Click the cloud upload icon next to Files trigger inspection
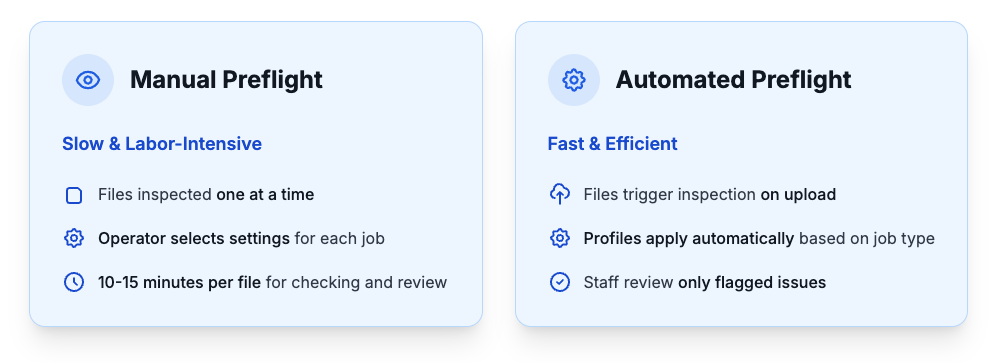The height and width of the screenshot is (363, 994). pyautogui.click(x=560, y=194)
